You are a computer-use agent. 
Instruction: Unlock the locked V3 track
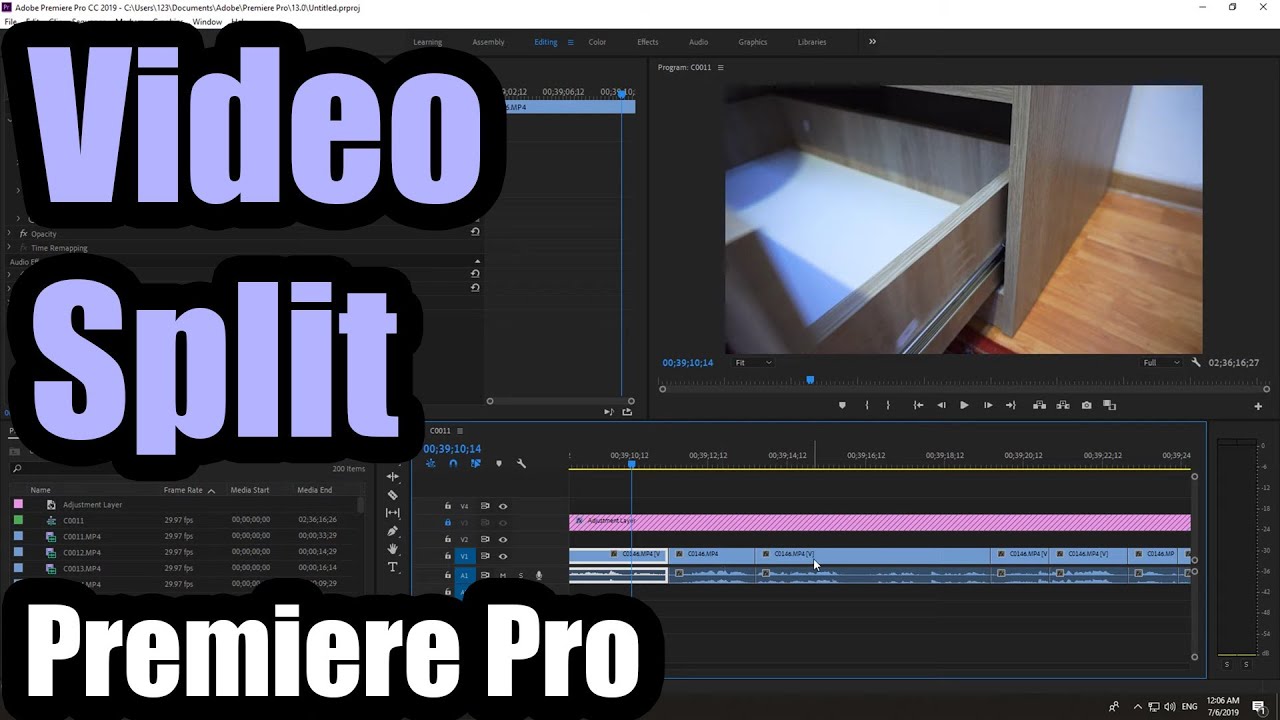coord(448,522)
